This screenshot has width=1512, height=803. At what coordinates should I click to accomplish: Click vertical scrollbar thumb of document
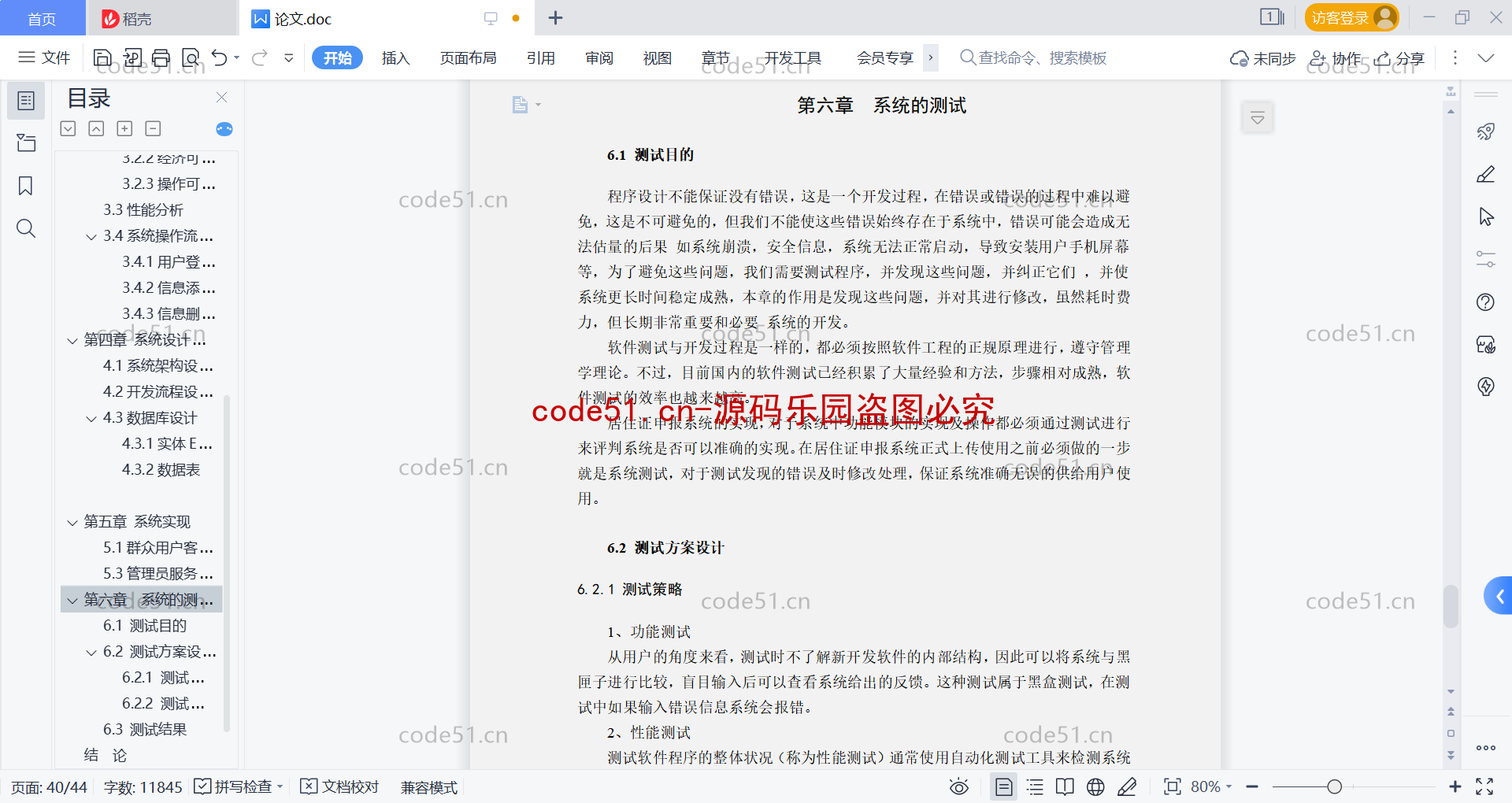1451,605
